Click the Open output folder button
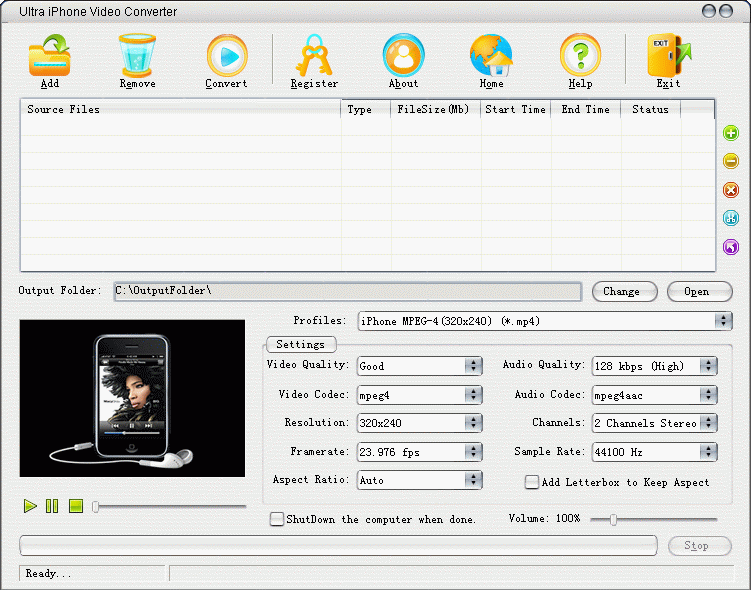 tap(699, 291)
